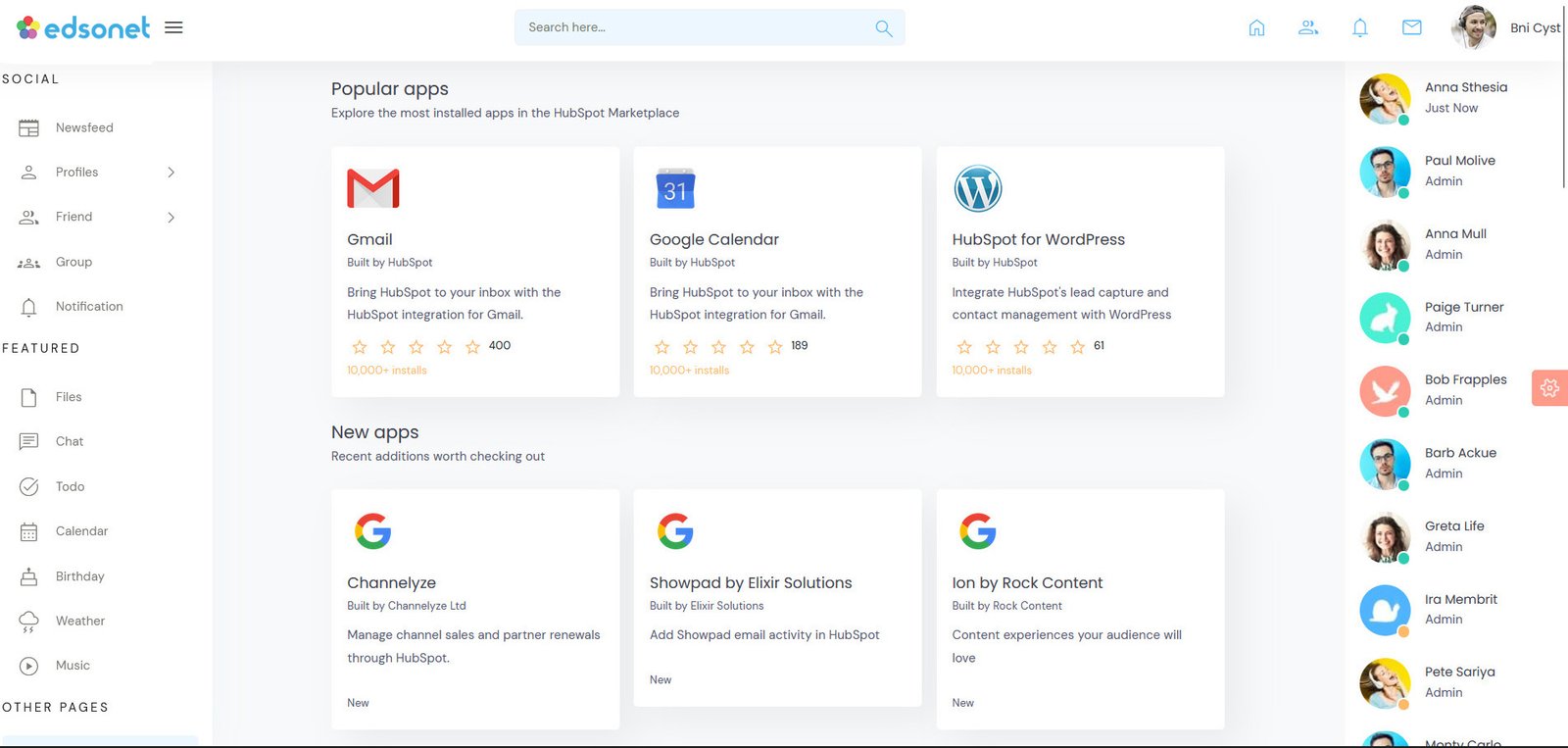Expand the Profiles submenu chevron

coord(171,173)
